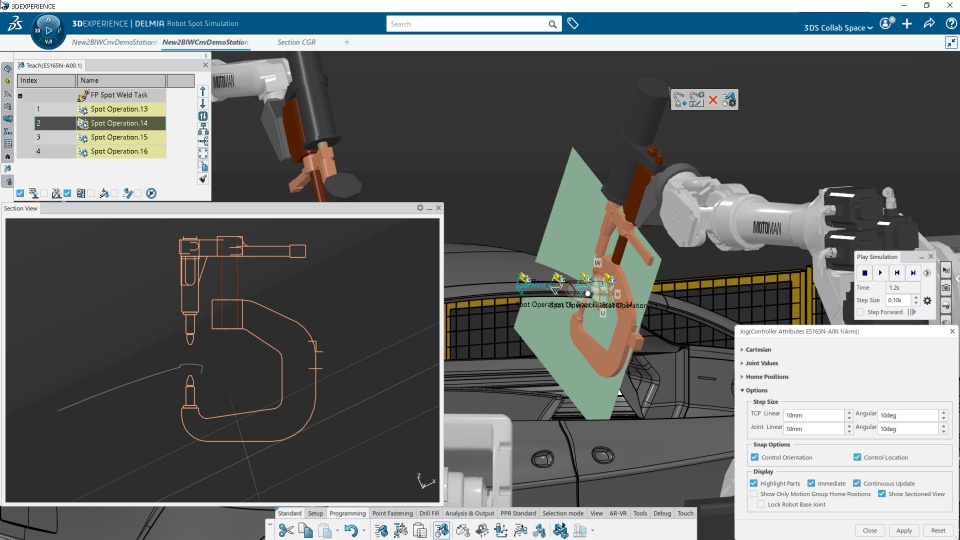Switch to the Section CGR tab

pyautogui.click(x=296, y=42)
